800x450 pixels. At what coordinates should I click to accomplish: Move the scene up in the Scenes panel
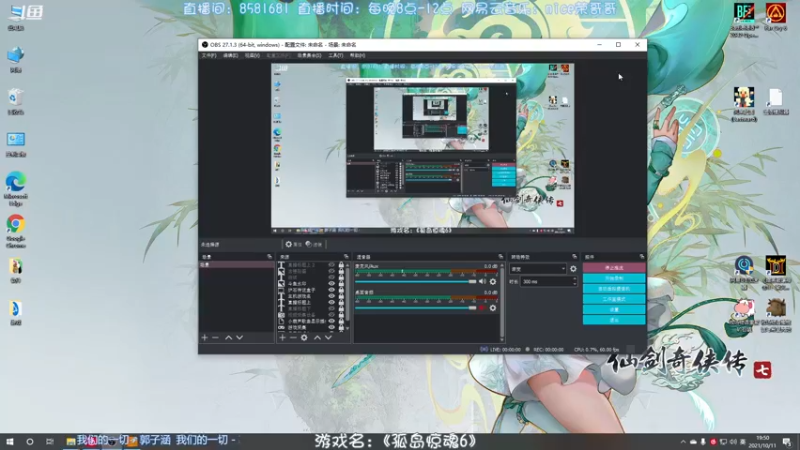click(229, 338)
